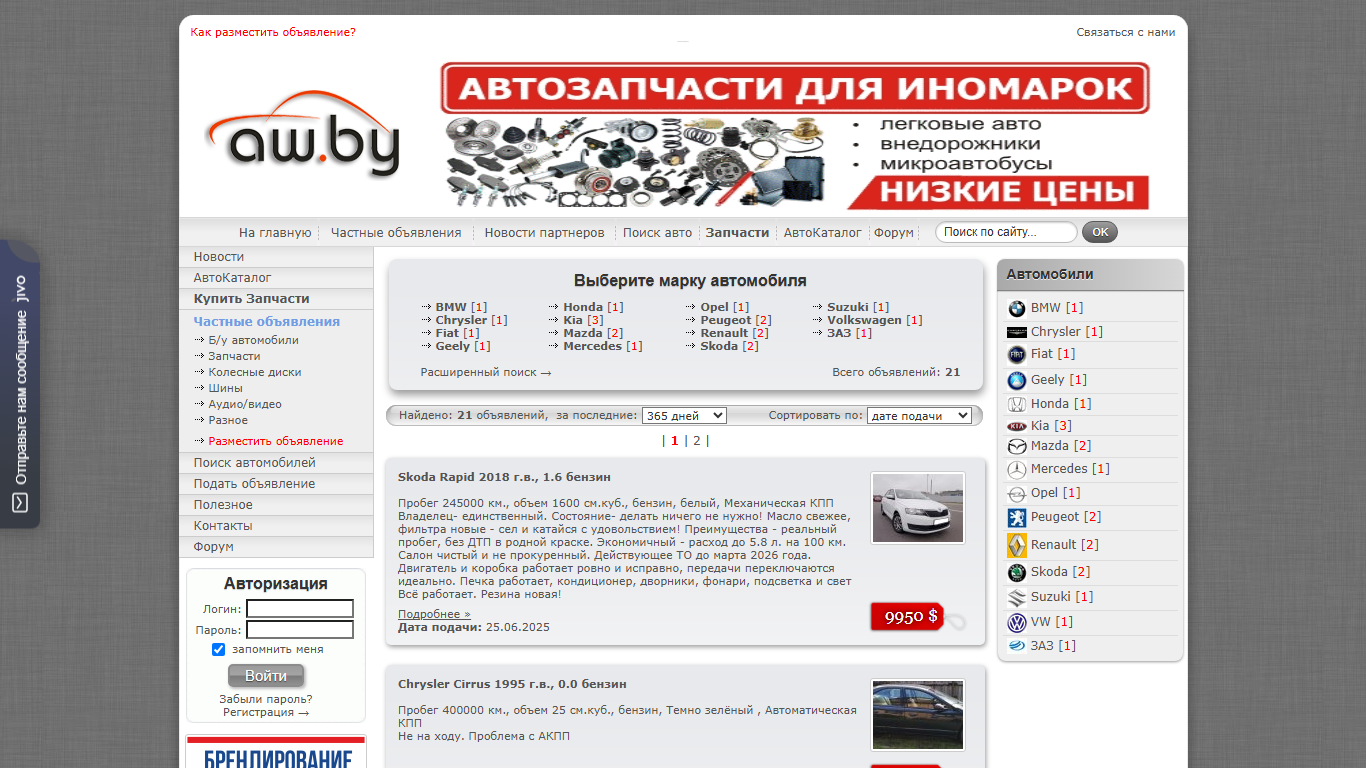Click the Peugeot logo icon in sidebar
Image resolution: width=1366 pixels, height=768 pixels.
tap(1016, 517)
